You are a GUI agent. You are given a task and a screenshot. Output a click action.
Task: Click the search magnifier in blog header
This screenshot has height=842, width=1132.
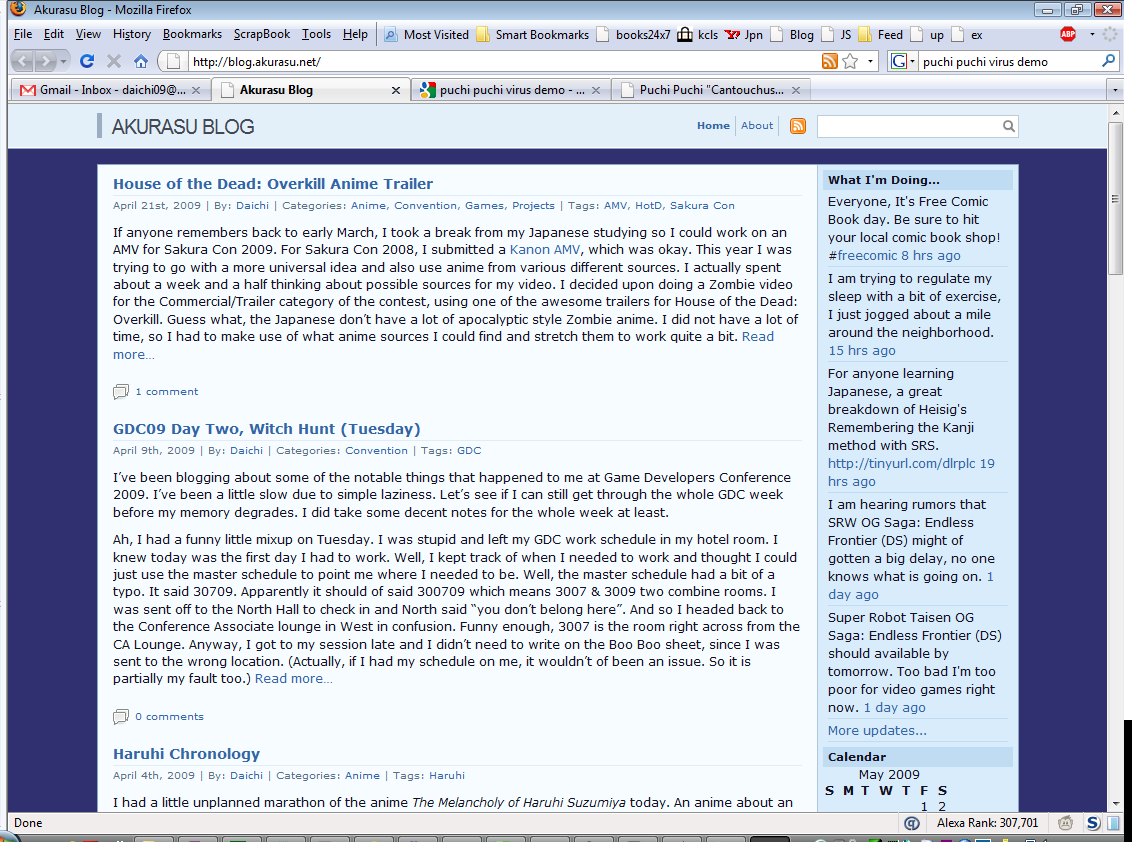coord(1009,126)
